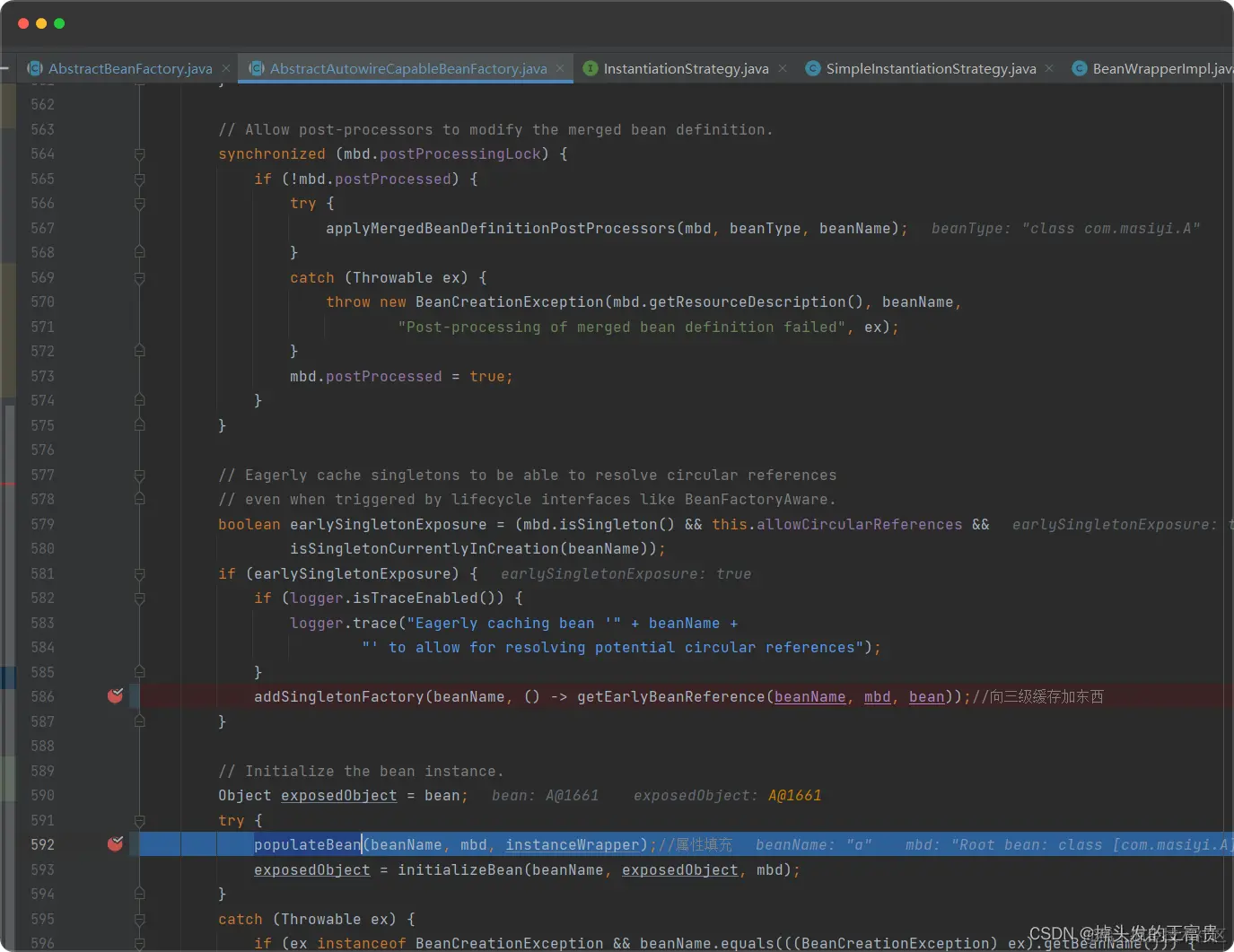This screenshot has width=1234, height=952.
Task: Collapse the catch block at line 595
Action: point(139,920)
